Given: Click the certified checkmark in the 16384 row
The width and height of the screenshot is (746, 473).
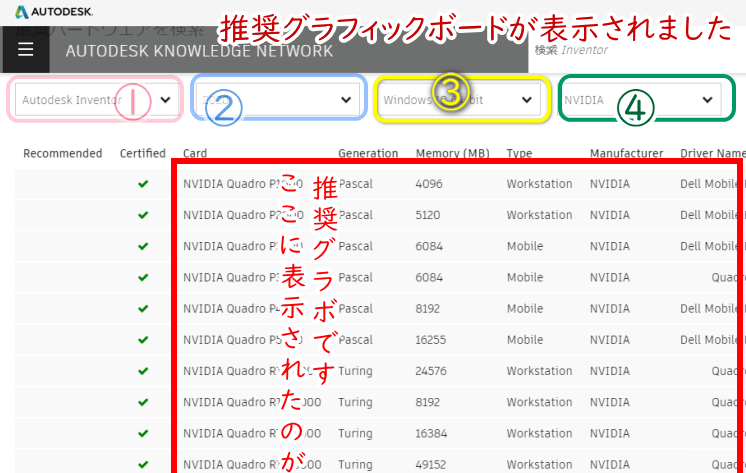Looking at the screenshot, I should [143, 434].
